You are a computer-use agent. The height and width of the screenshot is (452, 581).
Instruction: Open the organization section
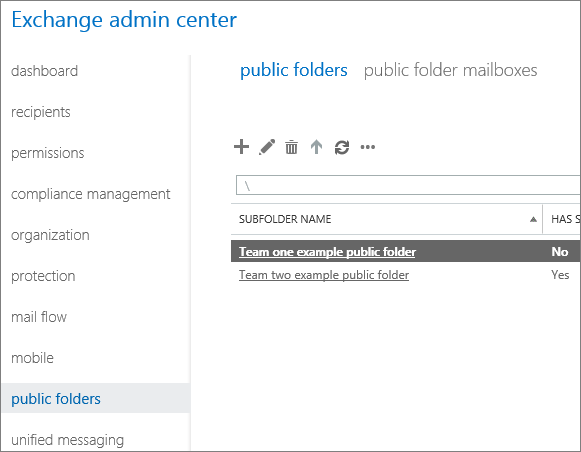click(x=50, y=235)
